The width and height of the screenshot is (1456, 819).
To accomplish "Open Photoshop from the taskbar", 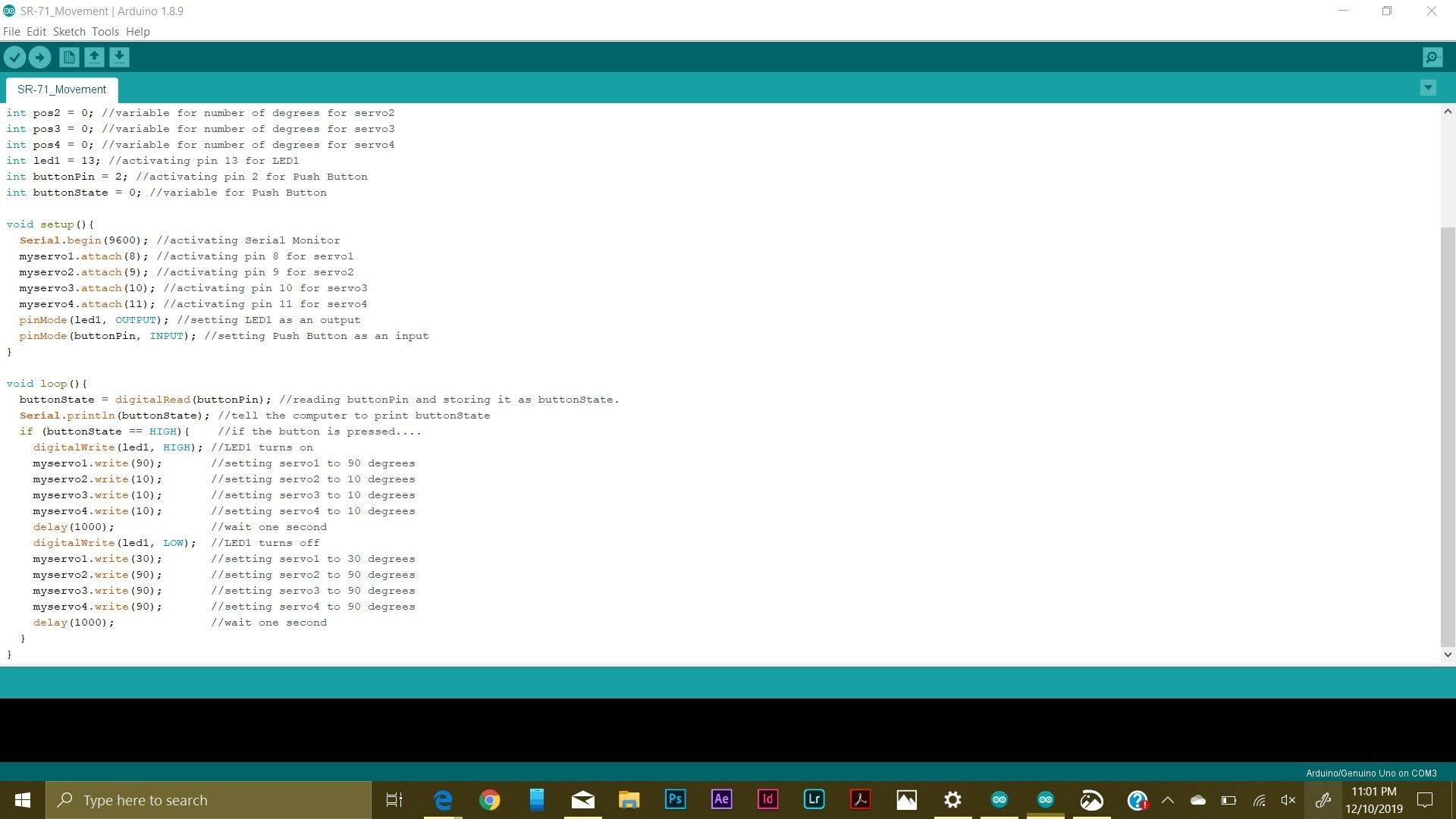I will (x=675, y=799).
